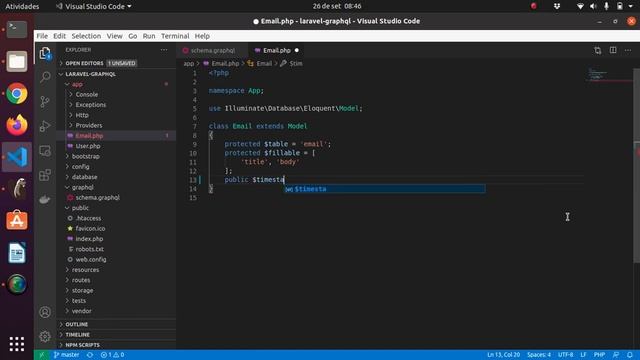640x360 pixels.
Task: Expand the OUTLINE section
Action: click(x=76, y=324)
